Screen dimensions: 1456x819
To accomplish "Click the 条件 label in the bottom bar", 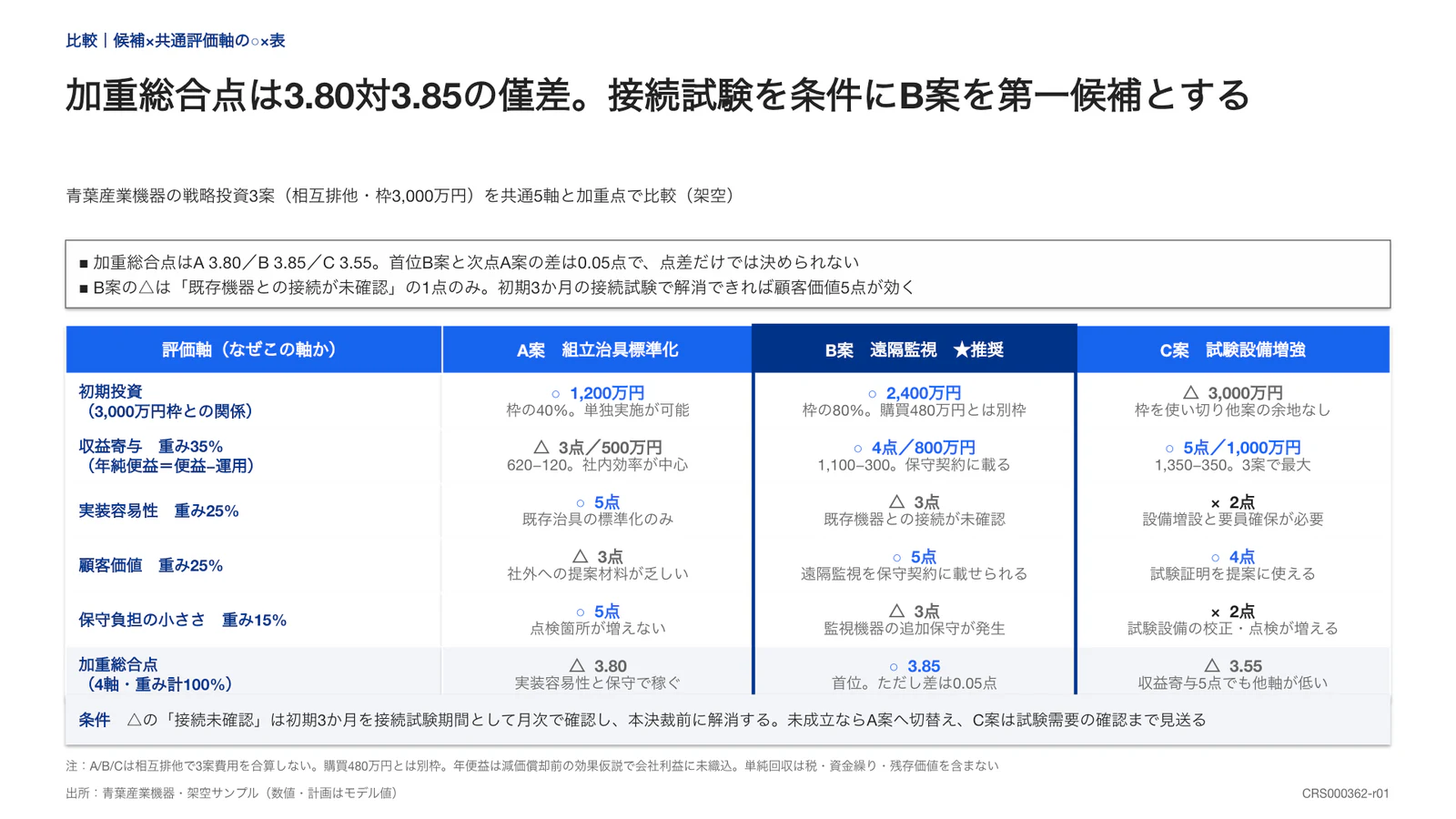I will click(95, 720).
